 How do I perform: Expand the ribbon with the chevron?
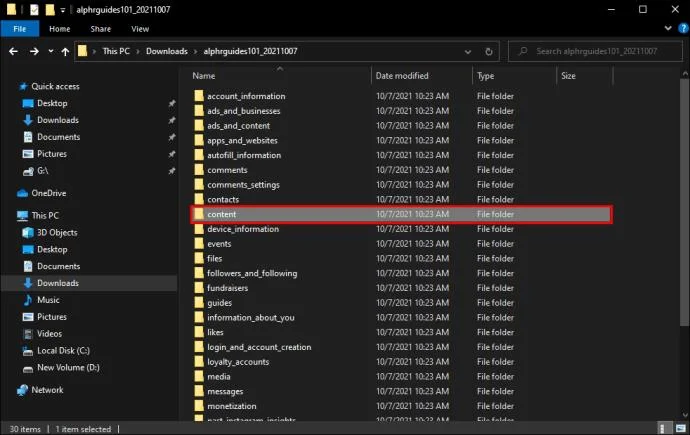668,28
